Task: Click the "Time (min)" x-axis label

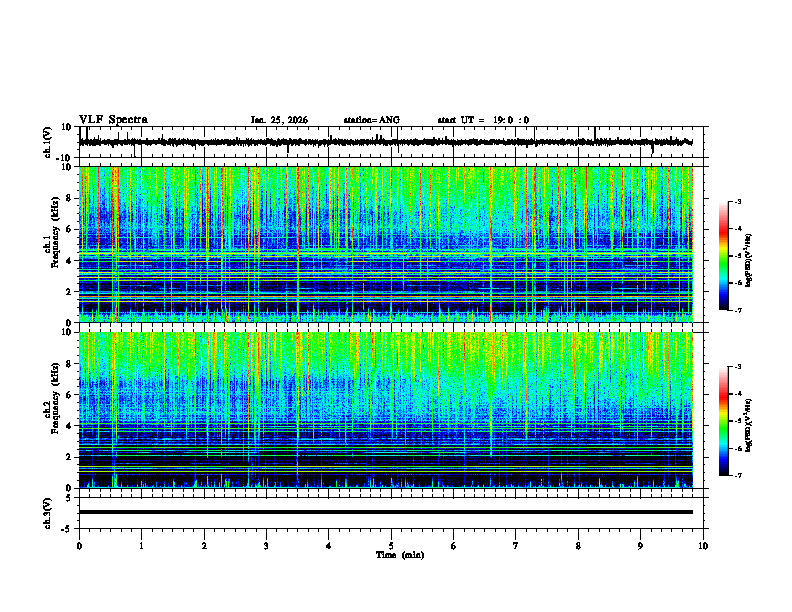Action: click(400, 555)
